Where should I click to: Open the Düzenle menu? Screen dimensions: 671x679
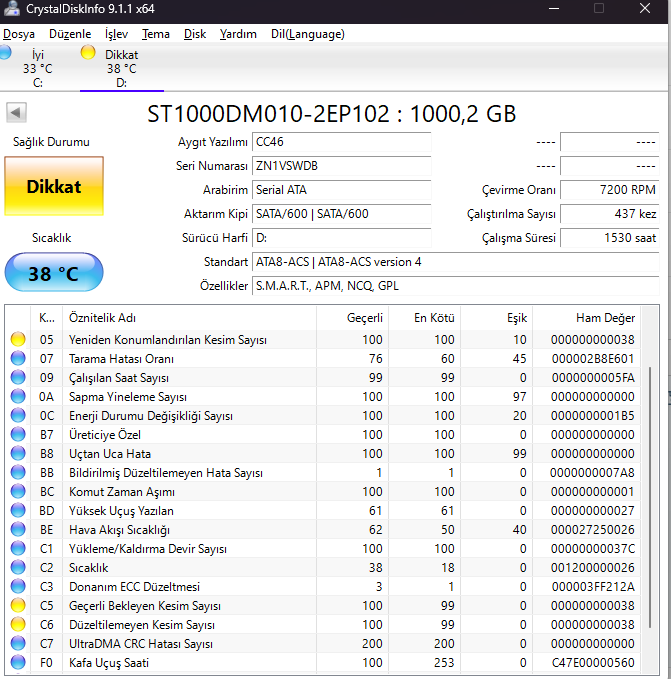[70, 34]
